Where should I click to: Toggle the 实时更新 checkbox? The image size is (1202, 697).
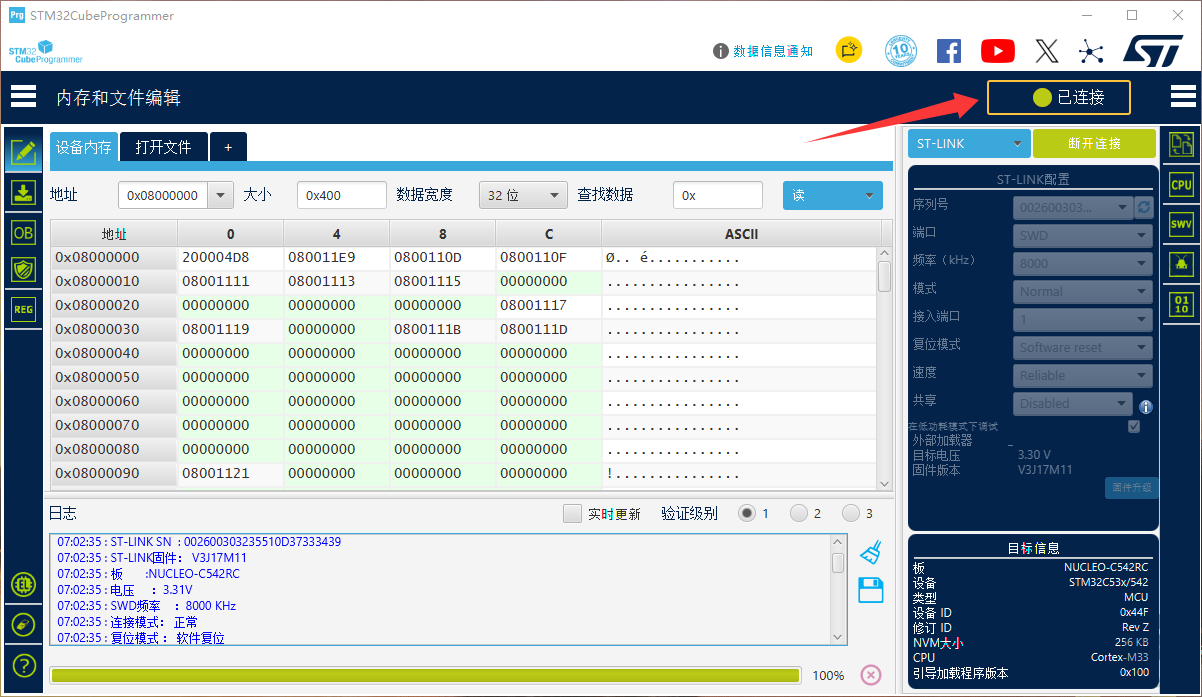pos(572,514)
